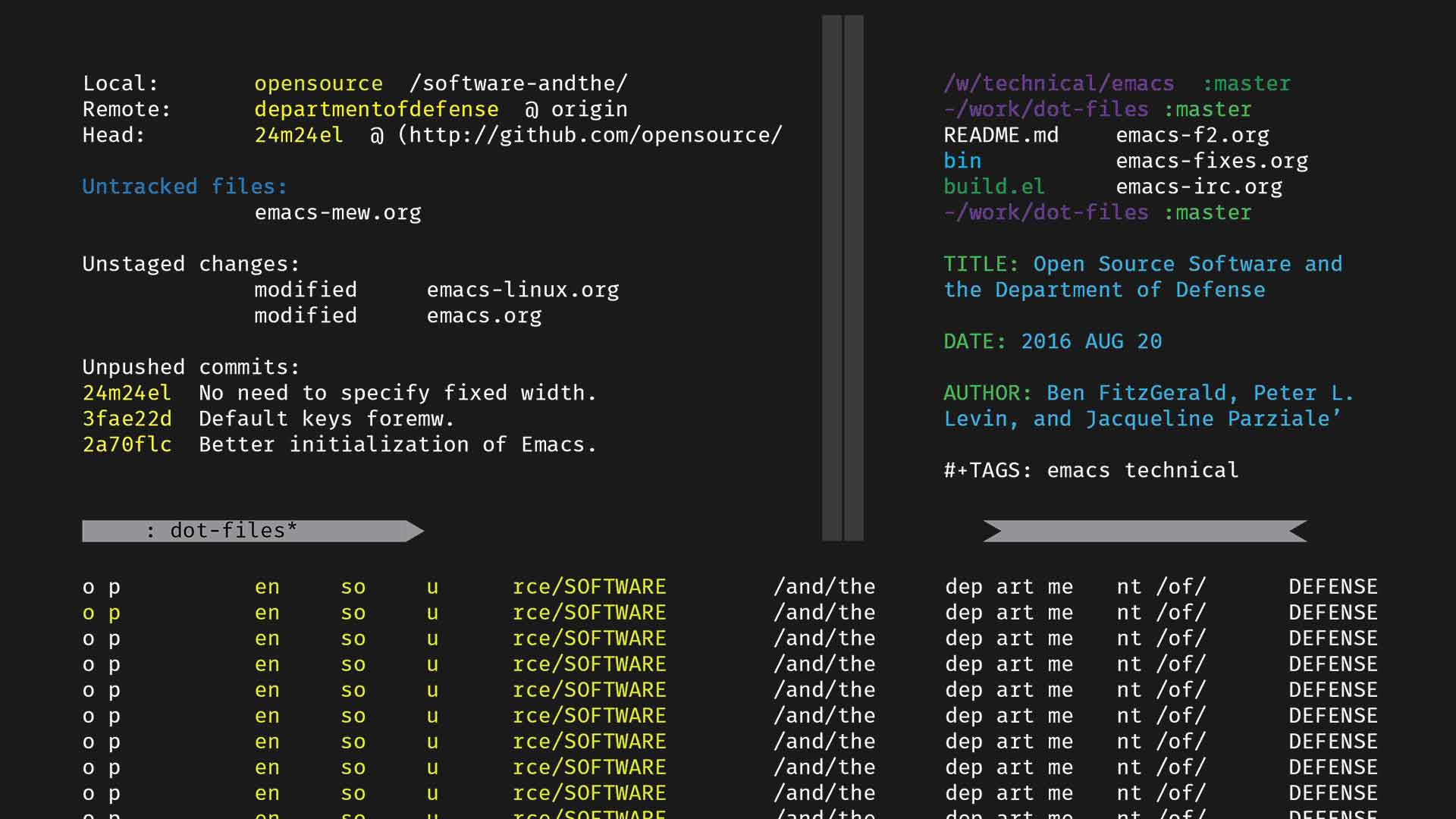Click the Head: label
The image size is (1456, 819).
point(114,135)
